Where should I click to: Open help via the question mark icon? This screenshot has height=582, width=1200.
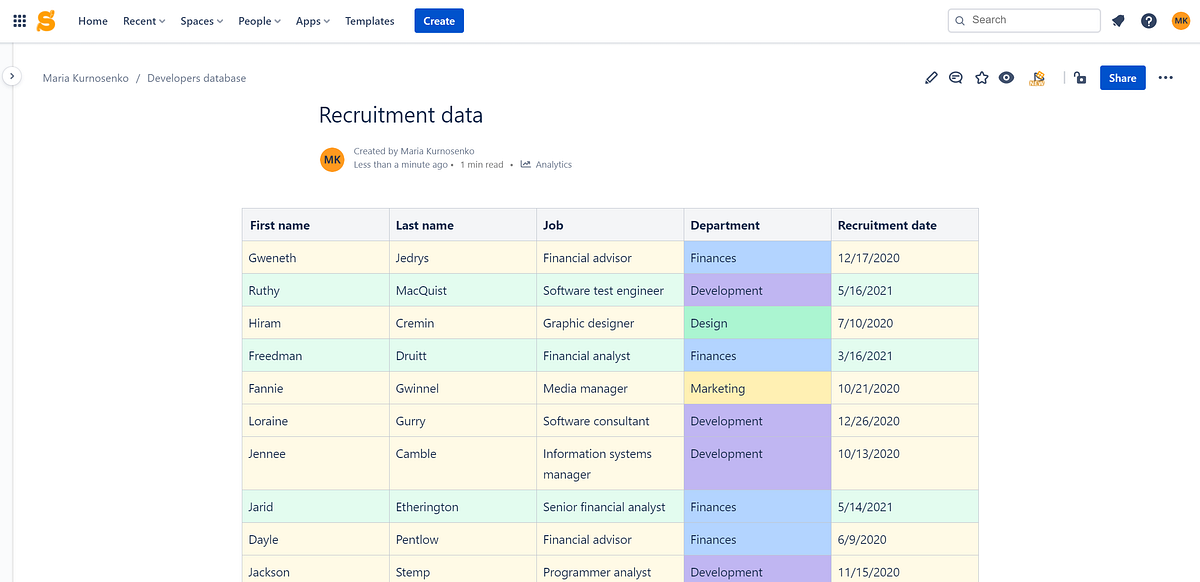tap(1148, 20)
